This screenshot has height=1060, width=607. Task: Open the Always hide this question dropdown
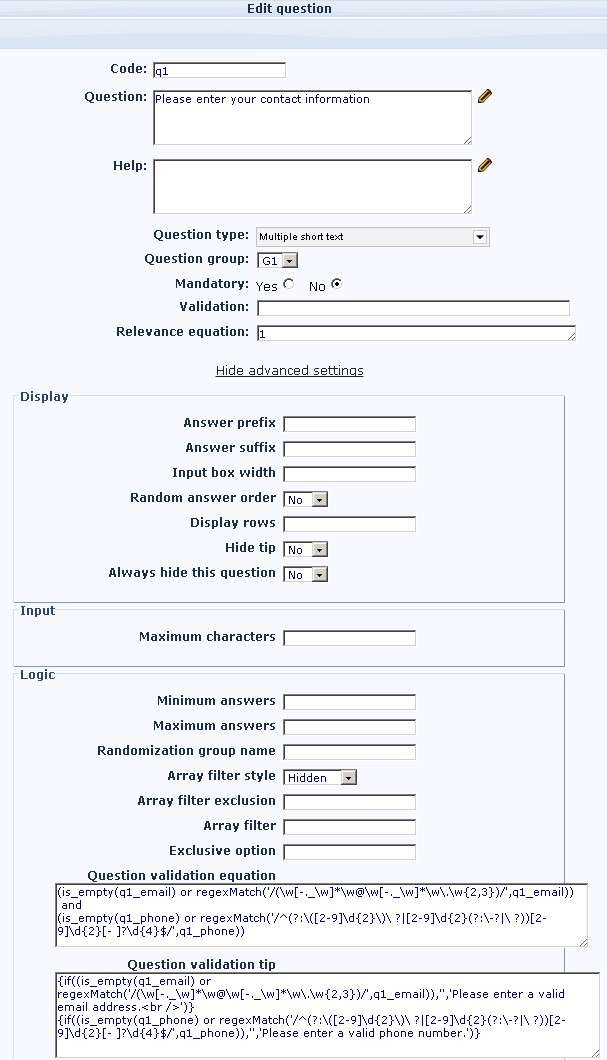pos(306,575)
